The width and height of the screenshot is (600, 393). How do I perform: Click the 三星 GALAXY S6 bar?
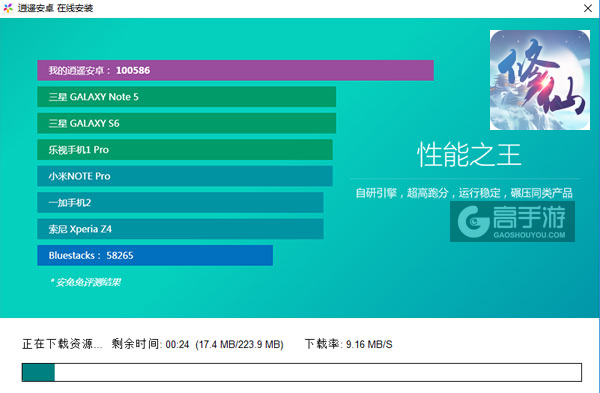[186, 123]
